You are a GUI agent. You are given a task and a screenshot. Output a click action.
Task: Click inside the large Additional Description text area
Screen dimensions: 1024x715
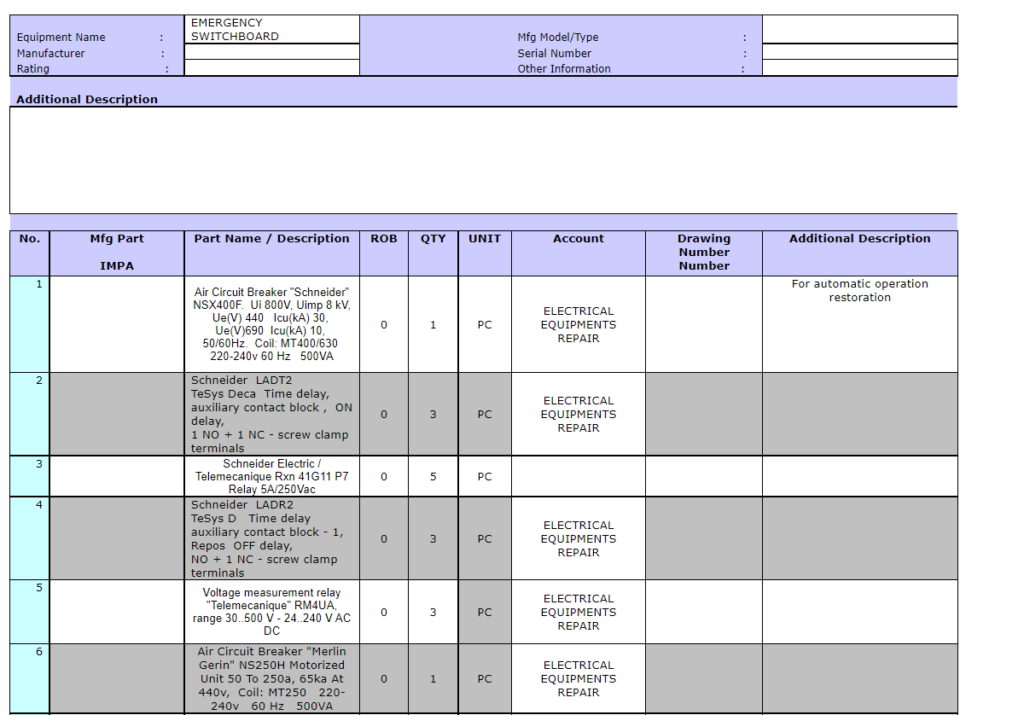point(483,160)
